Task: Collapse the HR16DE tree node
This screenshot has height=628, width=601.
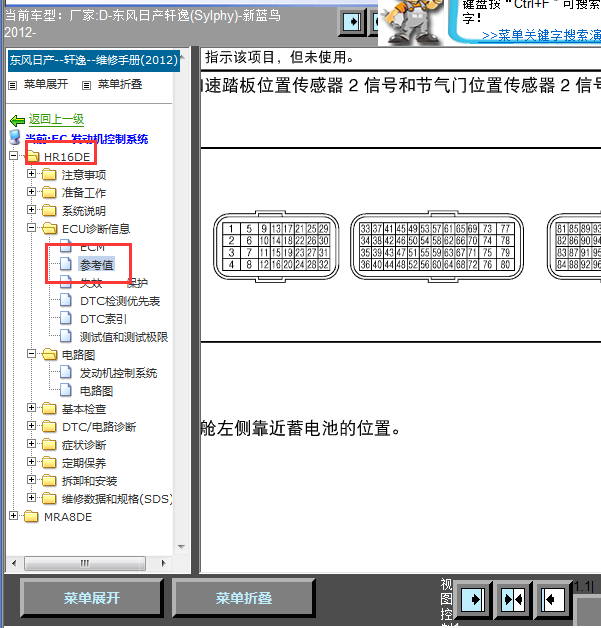Action: coord(14,155)
